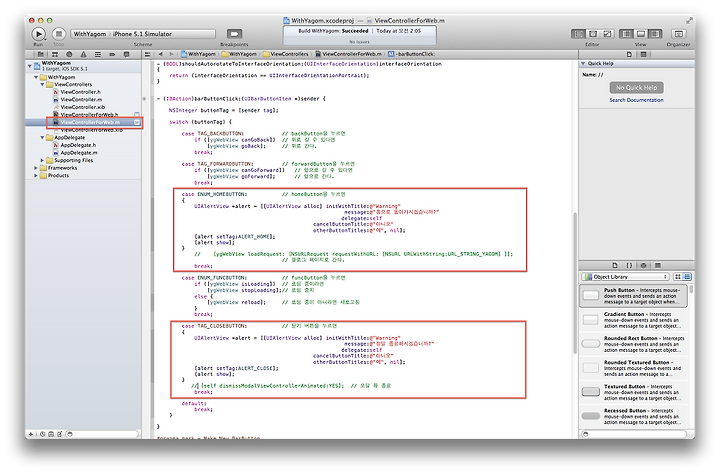This screenshot has width=720, height=474.
Task: Open the related files menu in jump bar
Action: click(147, 54)
